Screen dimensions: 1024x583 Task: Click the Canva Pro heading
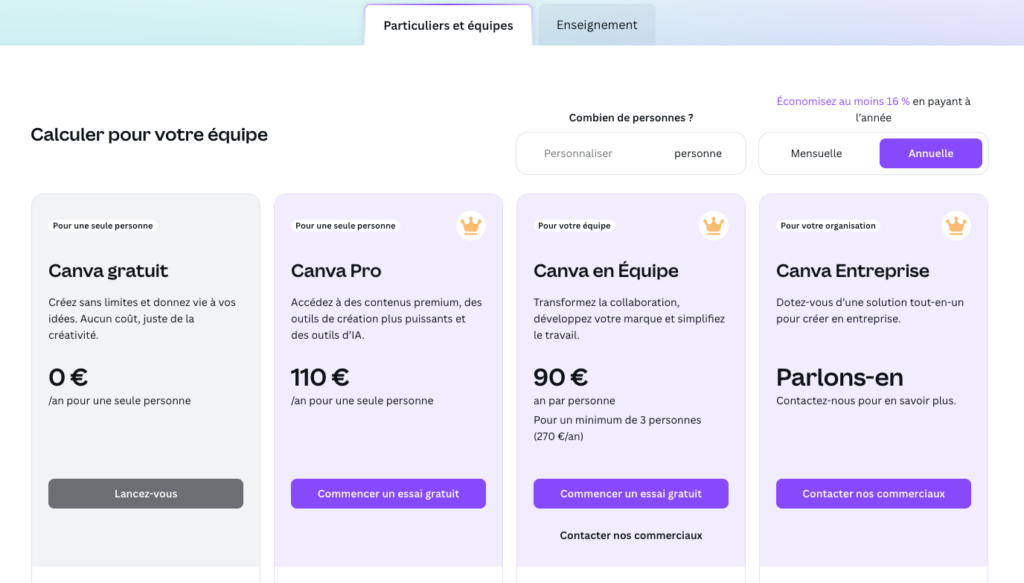[x=336, y=270]
